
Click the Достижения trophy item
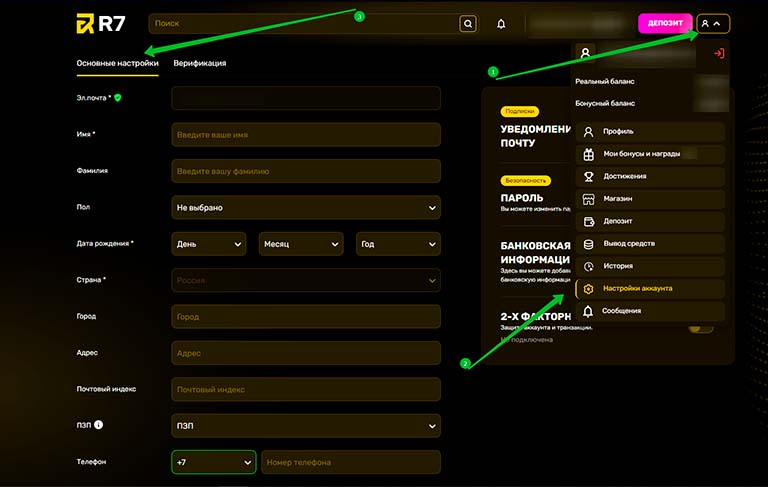pos(650,176)
